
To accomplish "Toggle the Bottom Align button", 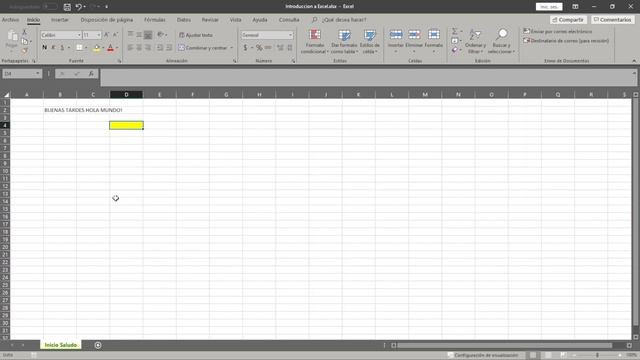I will point(148,35).
